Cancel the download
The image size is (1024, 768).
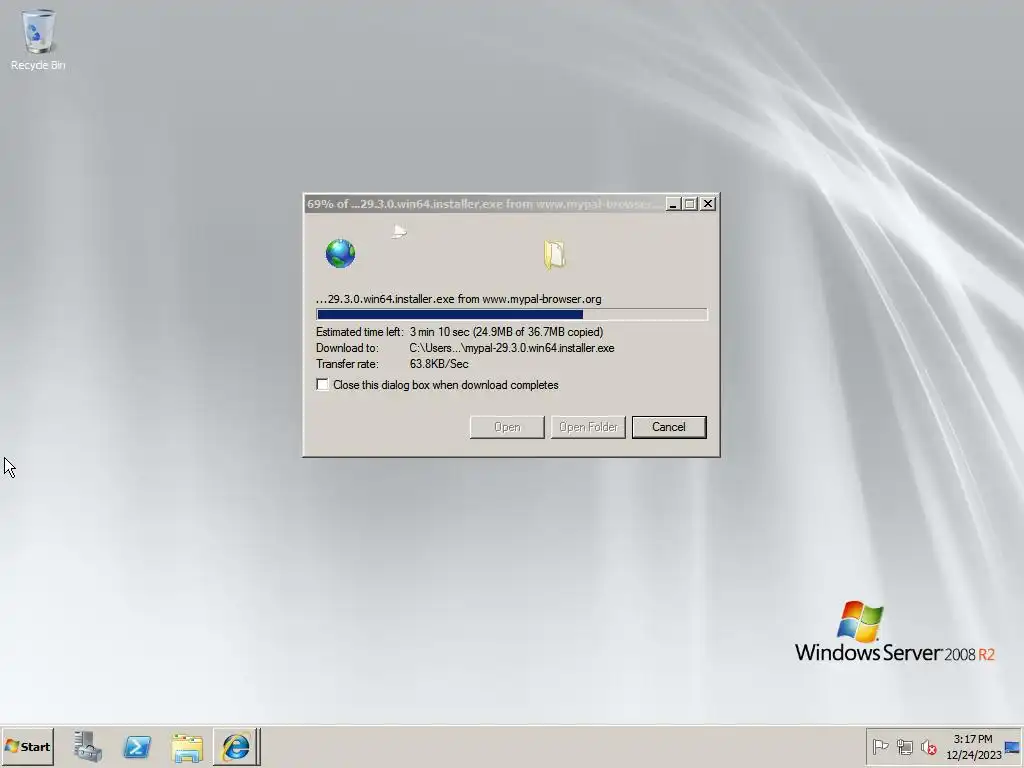coord(669,427)
